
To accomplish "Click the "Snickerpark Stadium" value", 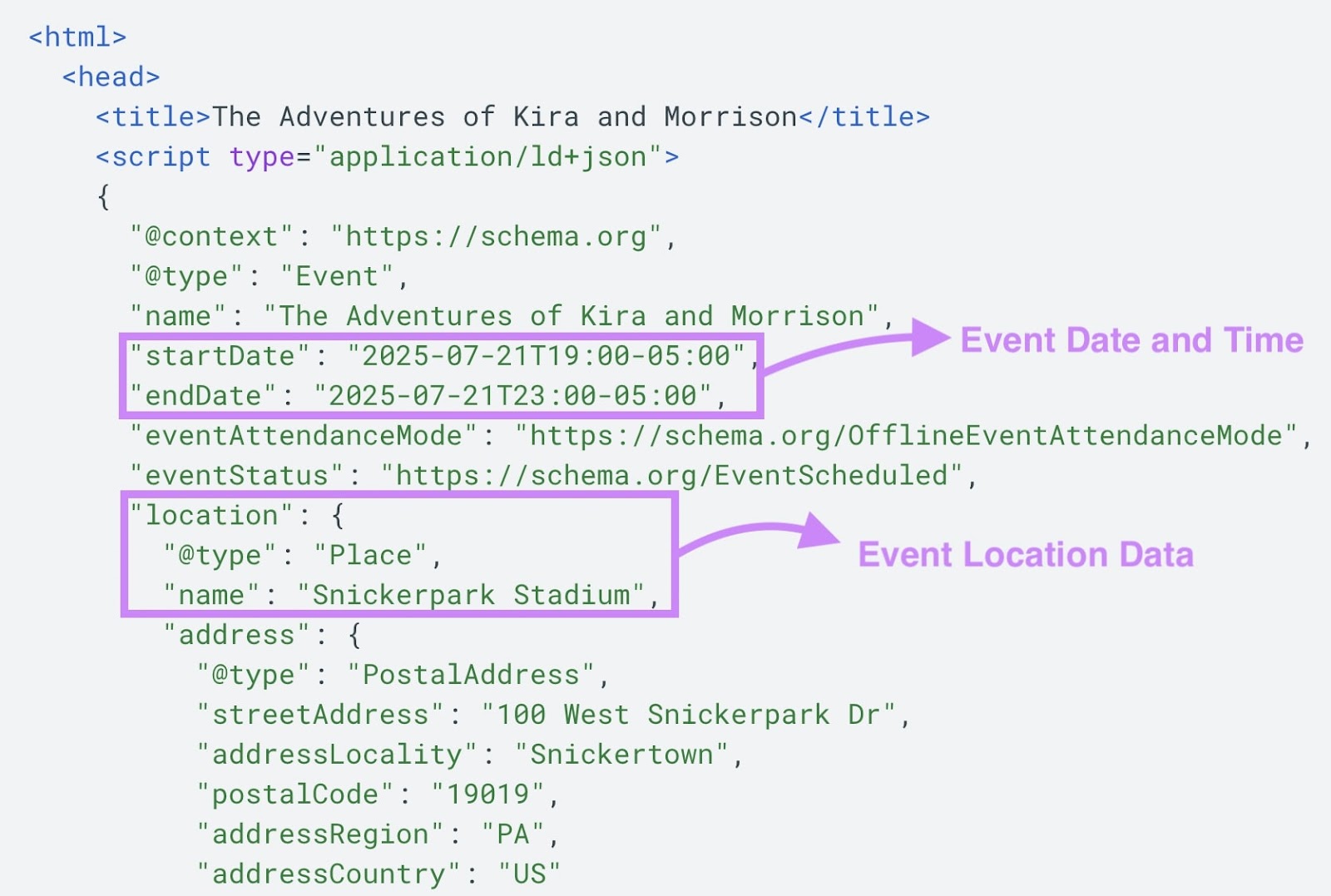I will pos(471,596).
